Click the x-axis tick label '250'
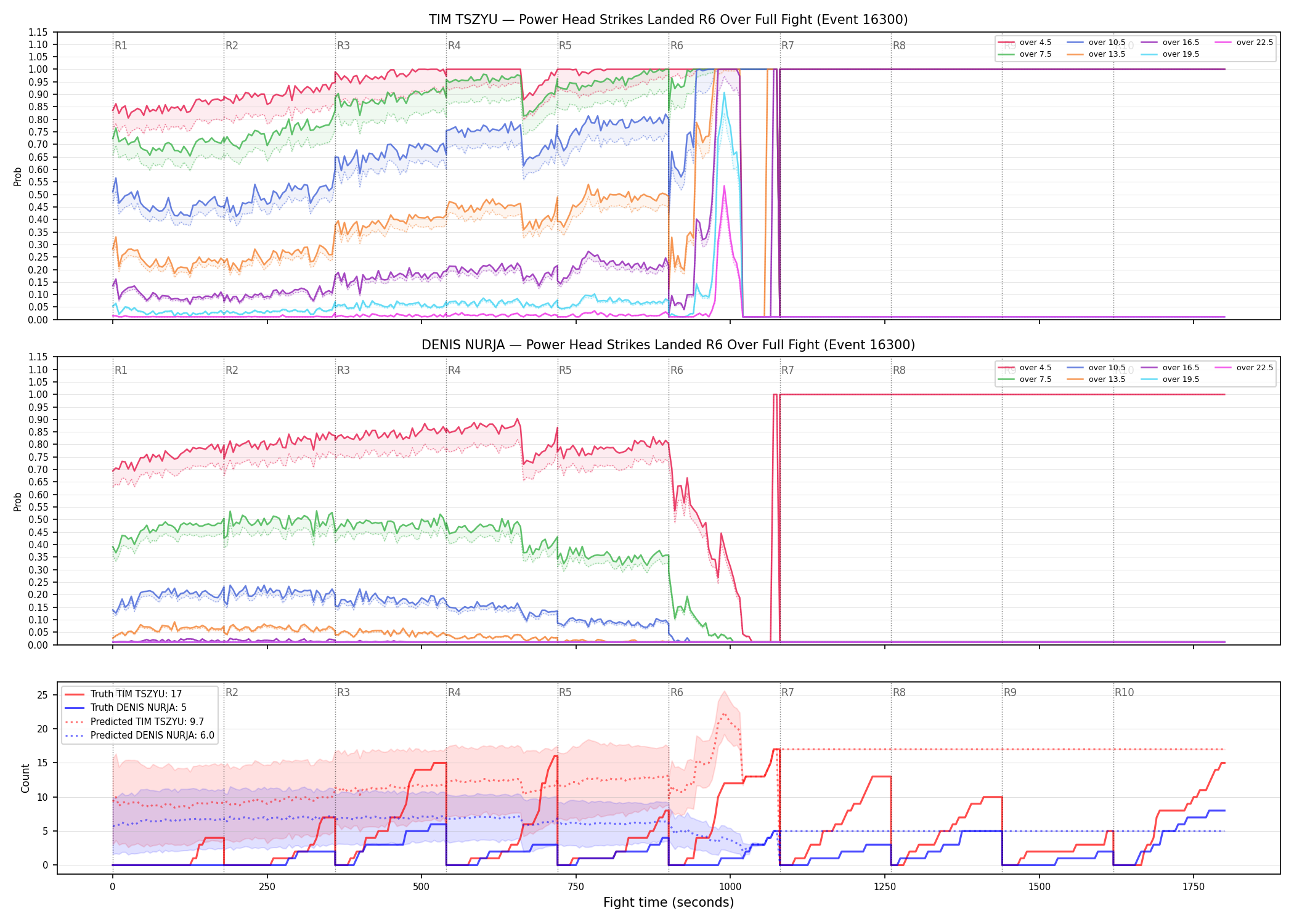 pyautogui.click(x=267, y=887)
